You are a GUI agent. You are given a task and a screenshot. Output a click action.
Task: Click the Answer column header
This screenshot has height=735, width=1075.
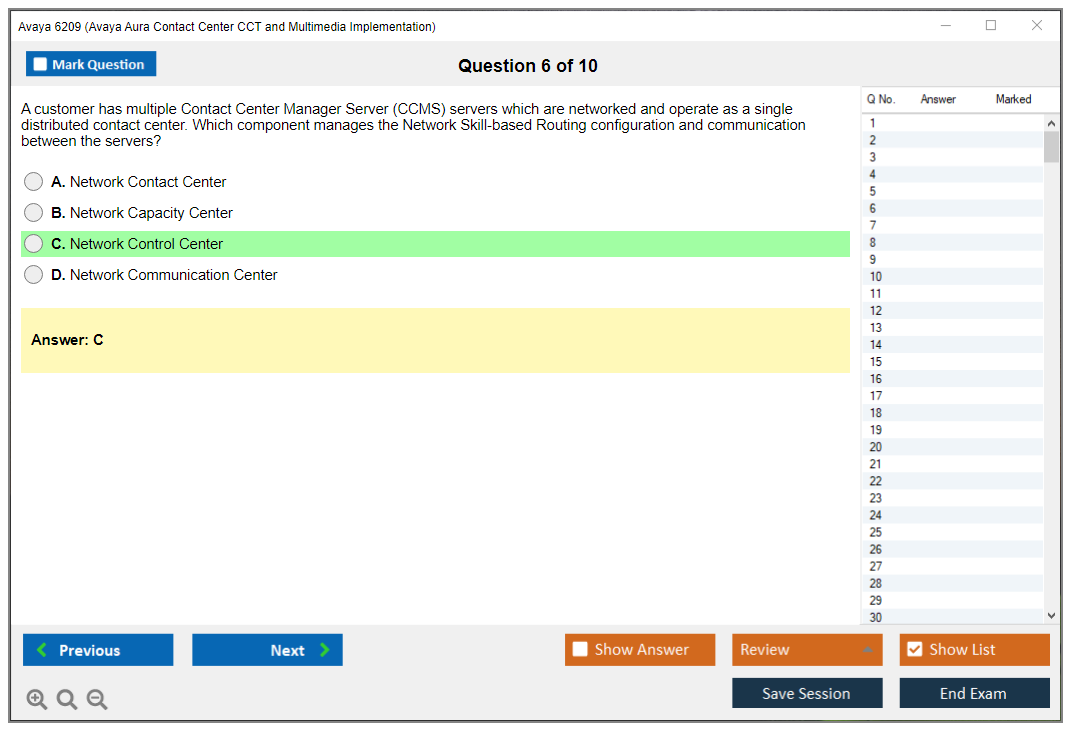coord(938,99)
